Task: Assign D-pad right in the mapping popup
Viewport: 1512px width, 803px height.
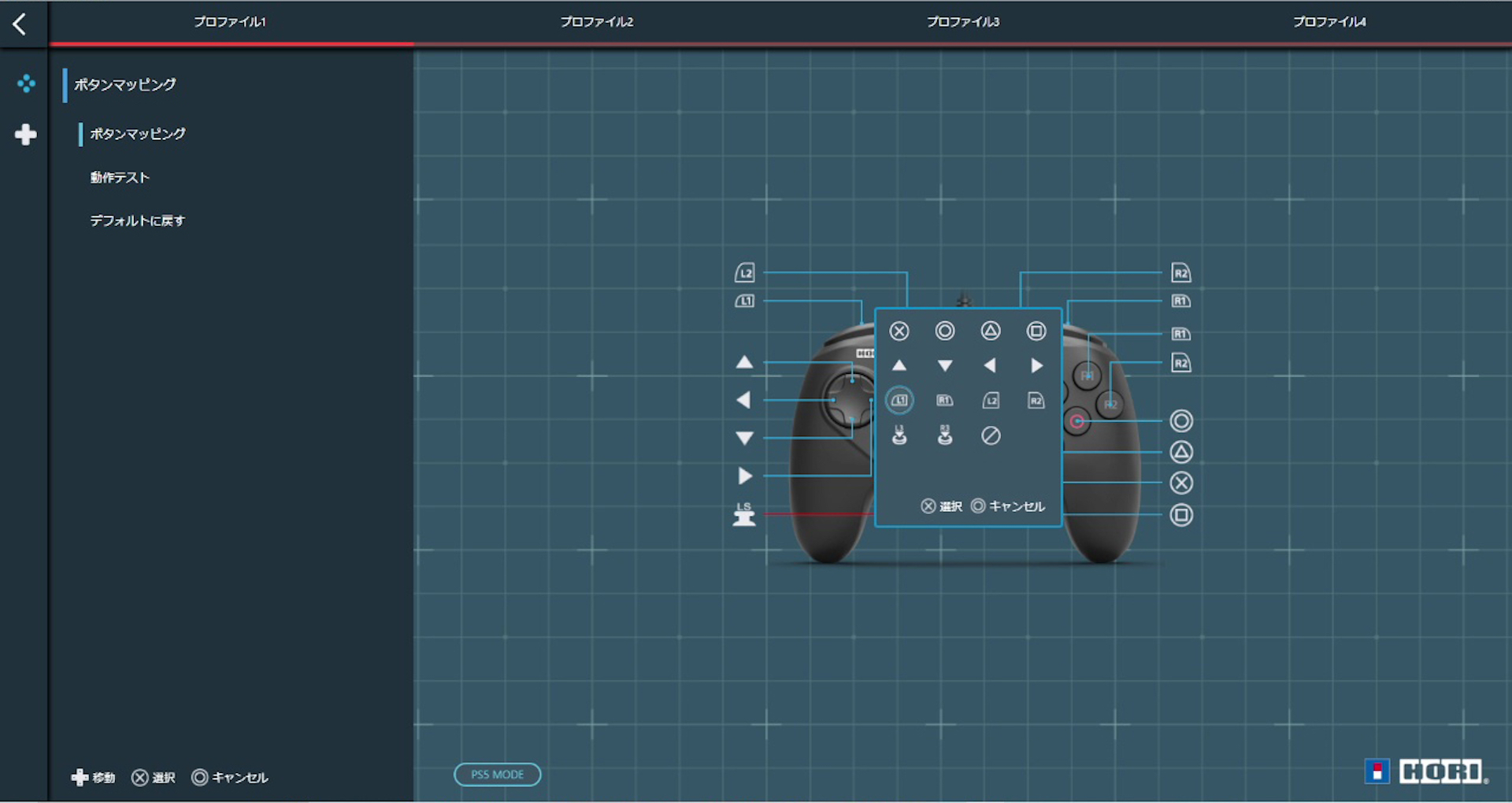Action: click(x=1036, y=365)
